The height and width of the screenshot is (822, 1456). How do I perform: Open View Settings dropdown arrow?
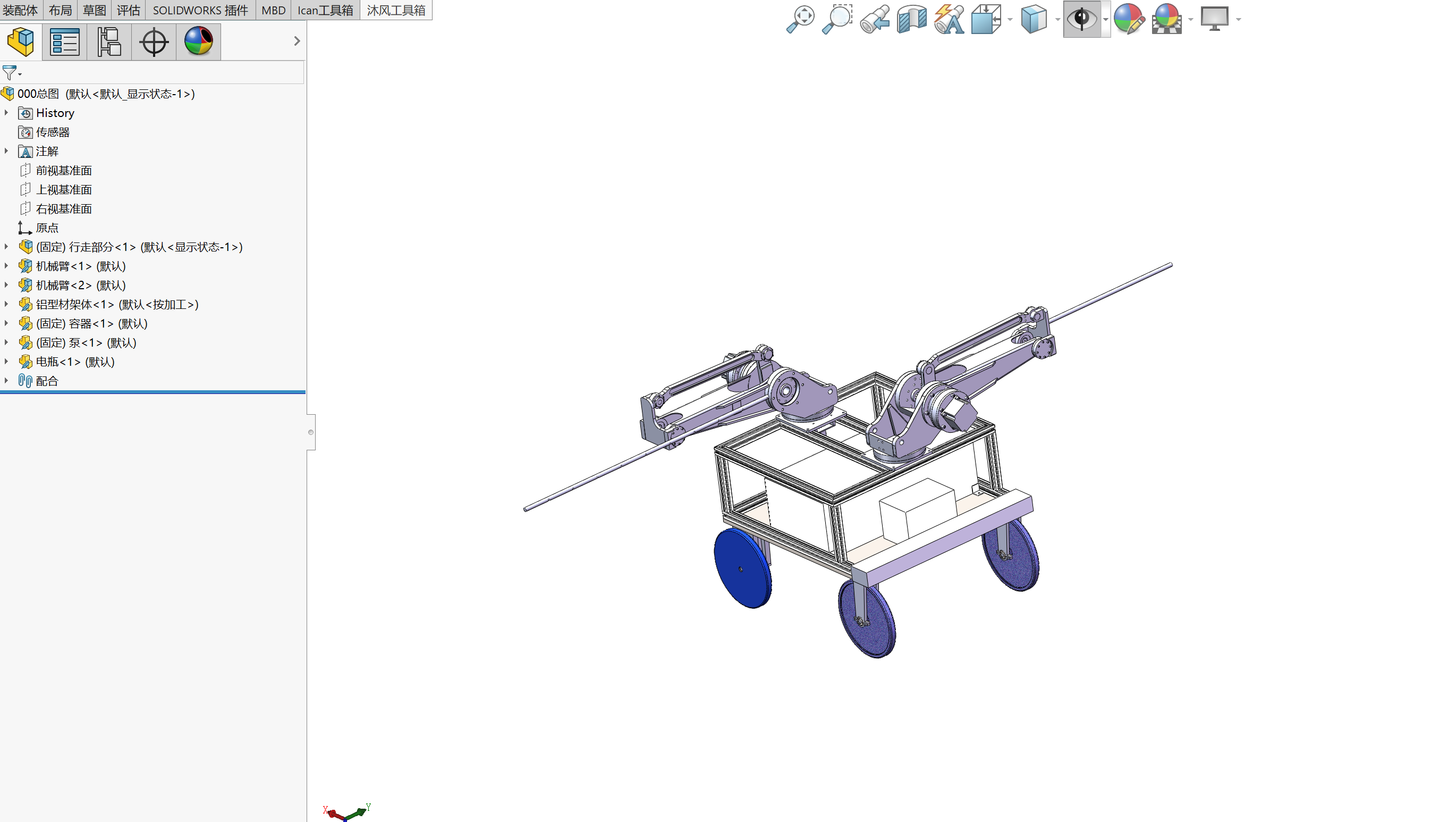pos(1238,20)
